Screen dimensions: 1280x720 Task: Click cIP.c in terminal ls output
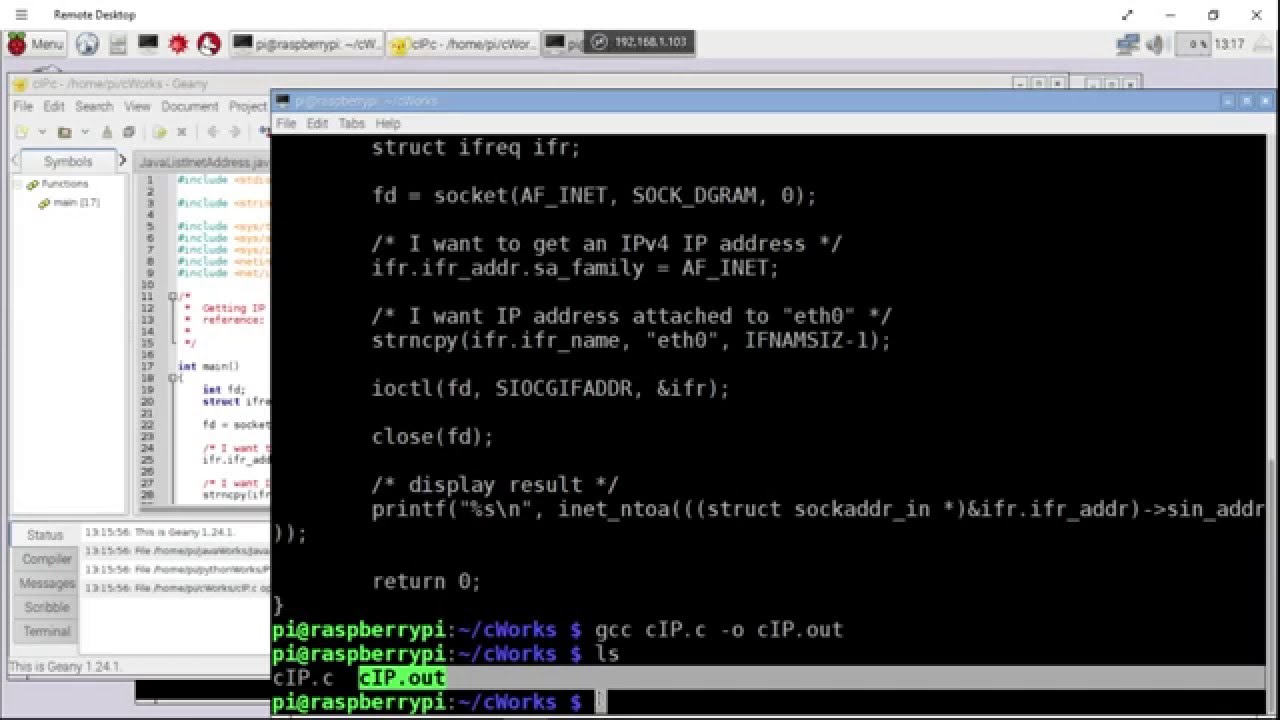pyautogui.click(x=303, y=678)
